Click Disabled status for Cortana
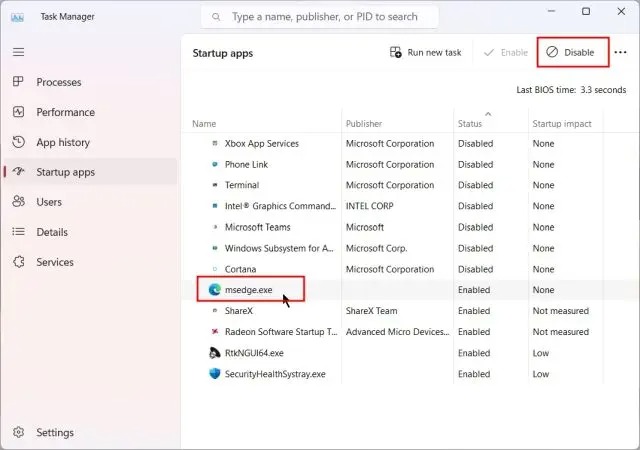Viewport: 640px width, 450px height. coord(476,269)
